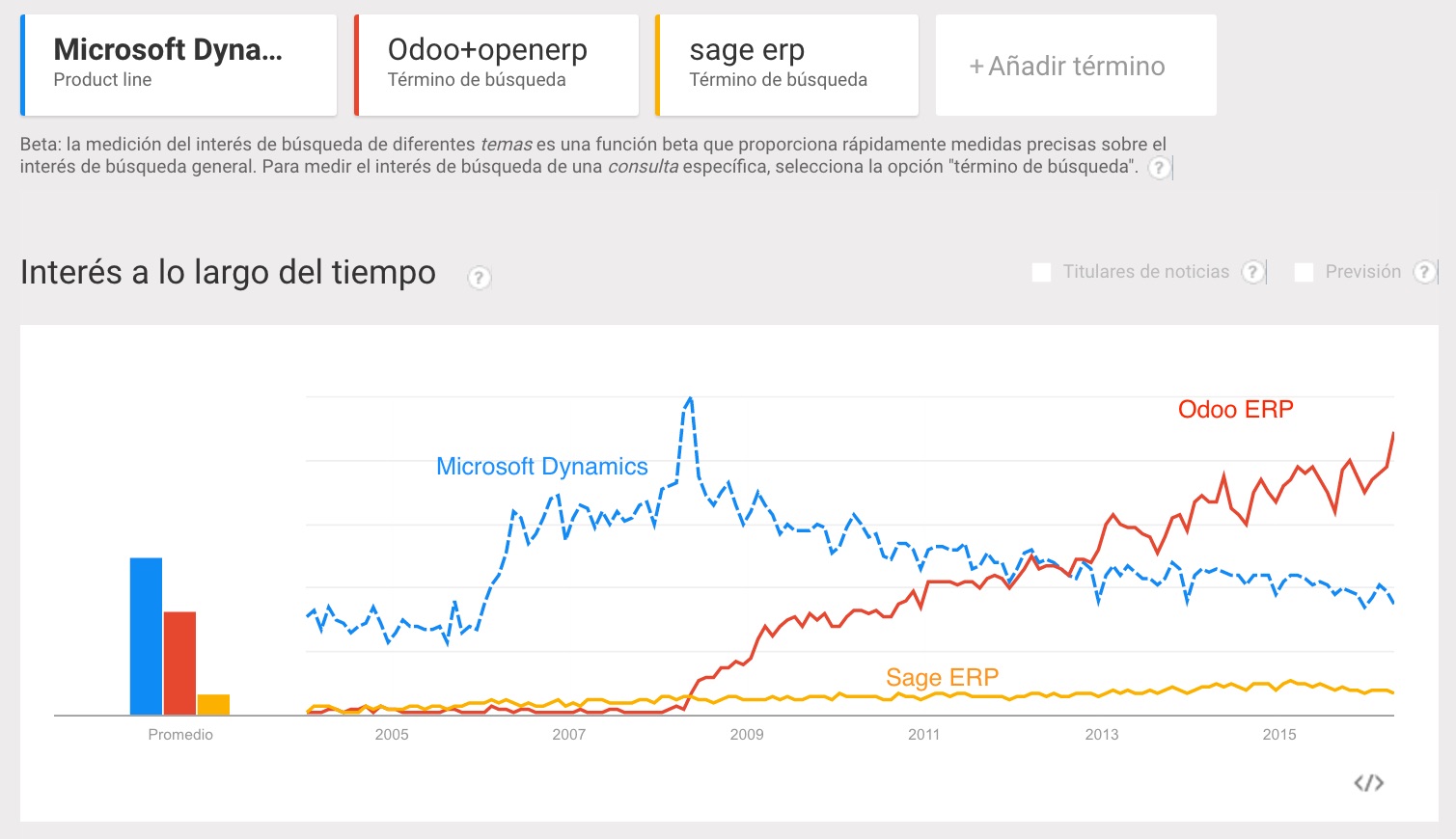Open the Odoo+openerp term card options
This screenshot has width=1456, height=839.
click(x=496, y=64)
